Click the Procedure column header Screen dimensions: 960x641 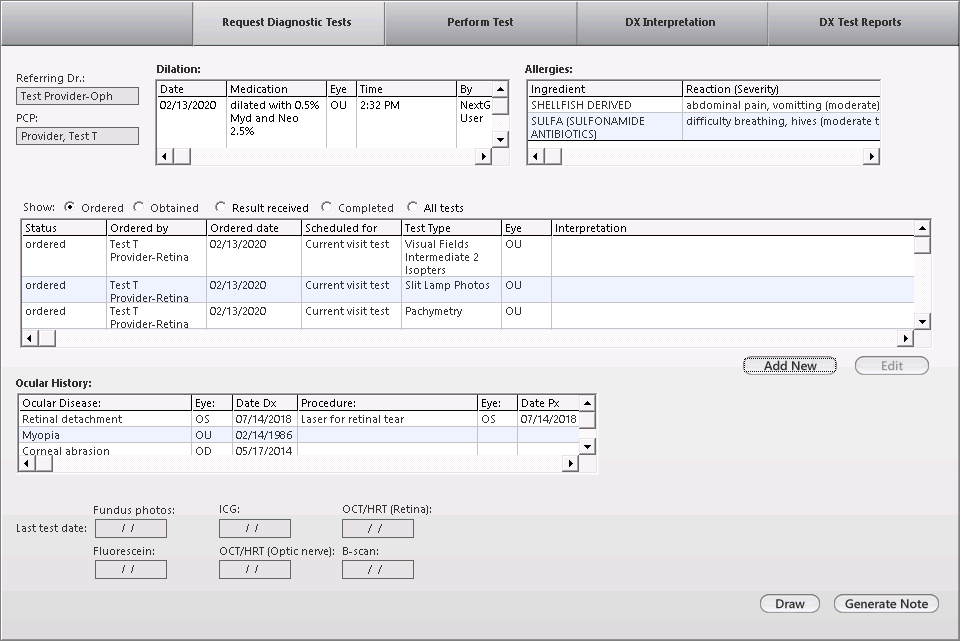tap(387, 403)
